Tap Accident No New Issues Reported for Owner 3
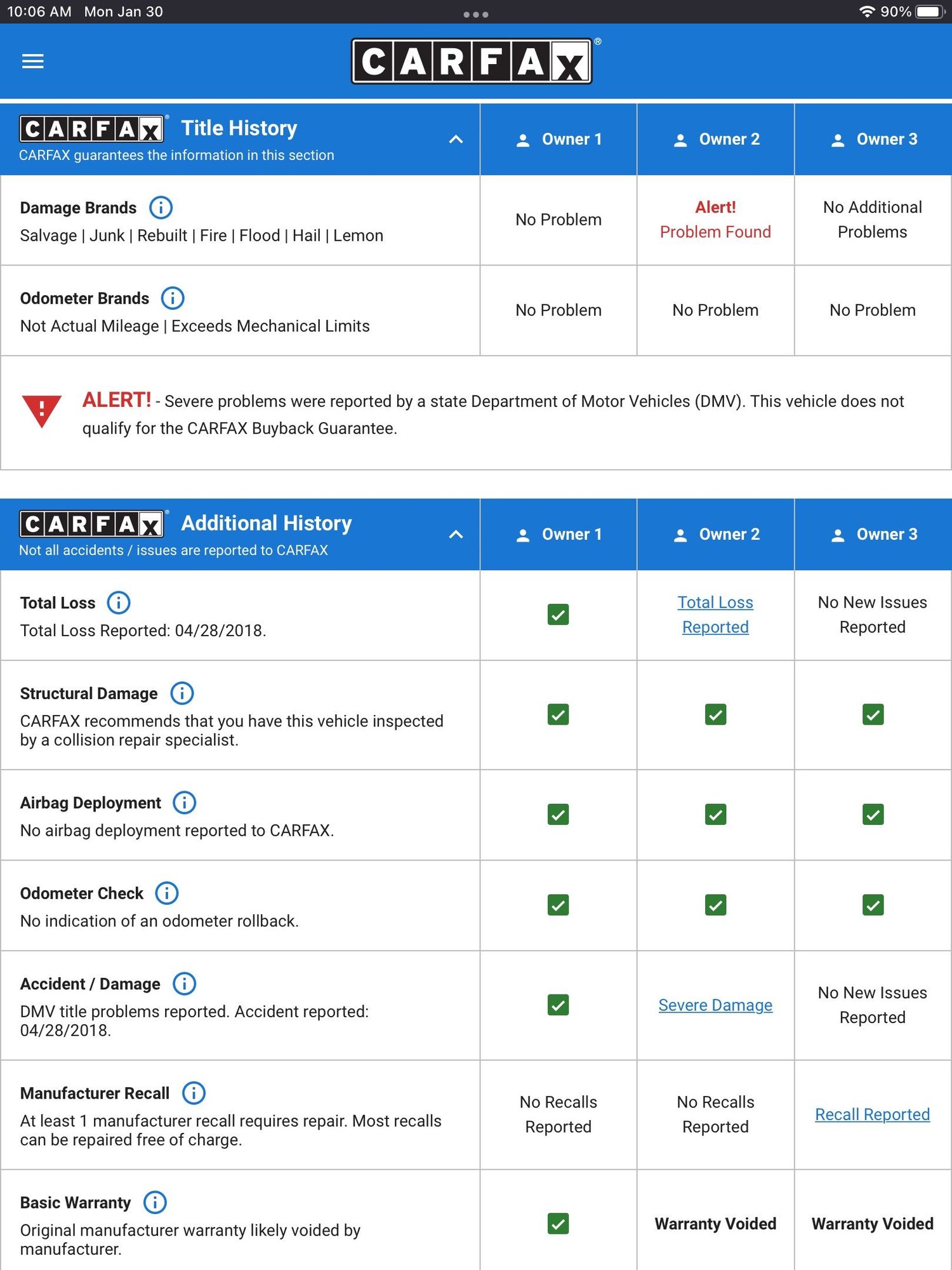This screenshot has width=952, height=1270. [x=873, y=1005]
